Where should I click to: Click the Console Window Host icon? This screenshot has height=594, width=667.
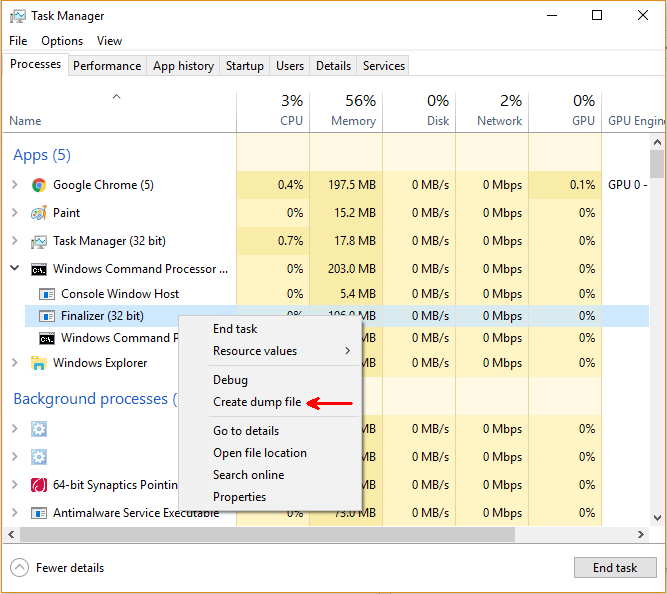pos(47,294)
